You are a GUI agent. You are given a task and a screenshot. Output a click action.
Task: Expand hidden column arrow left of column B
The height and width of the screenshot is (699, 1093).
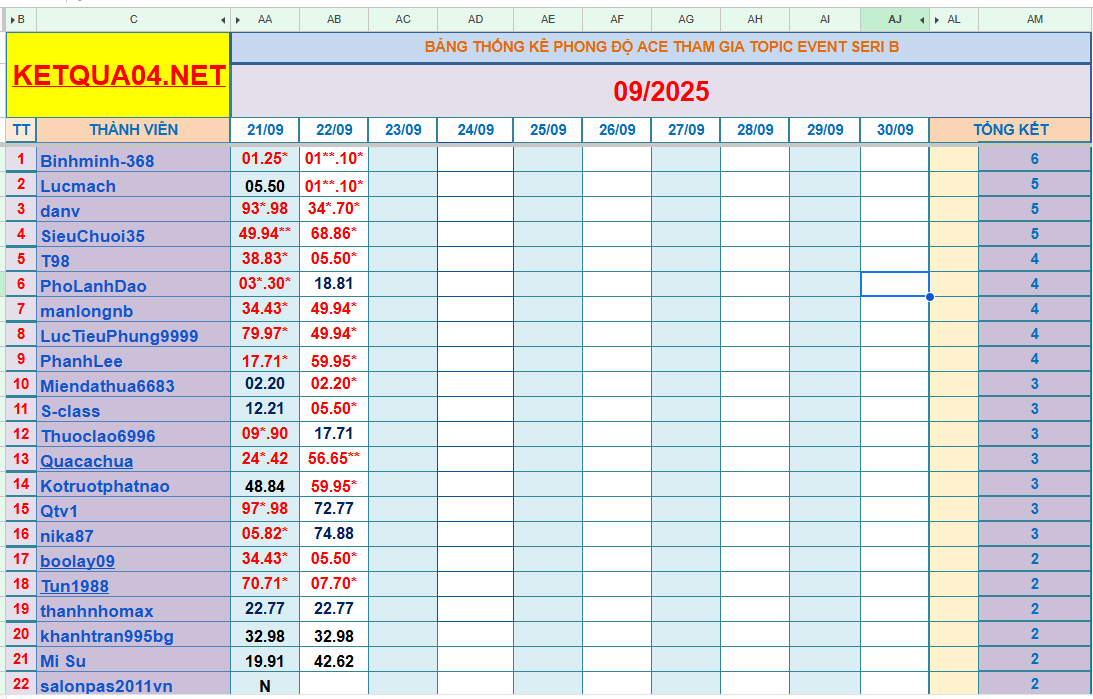11,20
